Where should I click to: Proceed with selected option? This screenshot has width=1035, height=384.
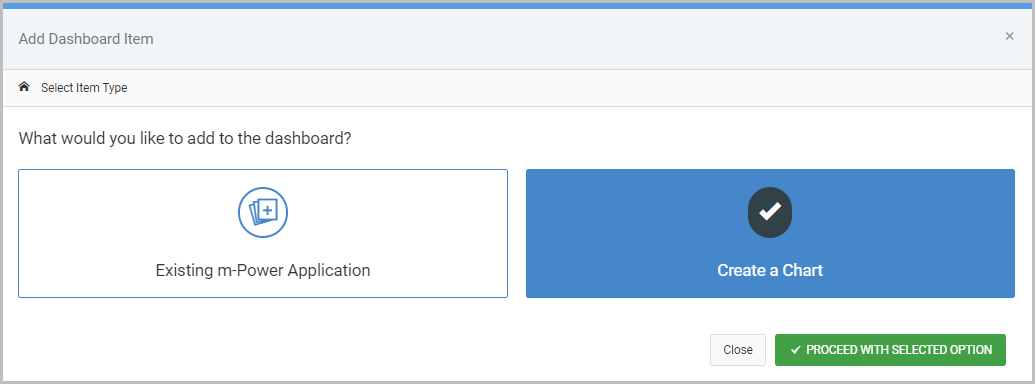pos(890,350)
